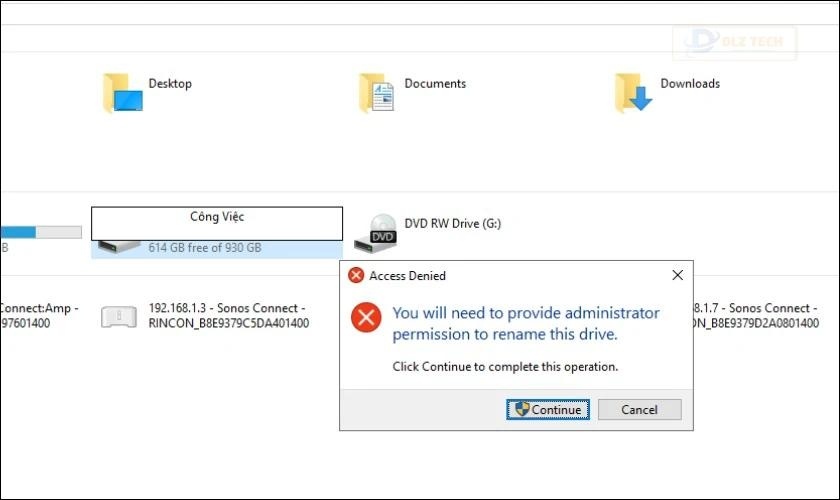
Task: Open the Desktop folder icon
Action: coord(123,93)
